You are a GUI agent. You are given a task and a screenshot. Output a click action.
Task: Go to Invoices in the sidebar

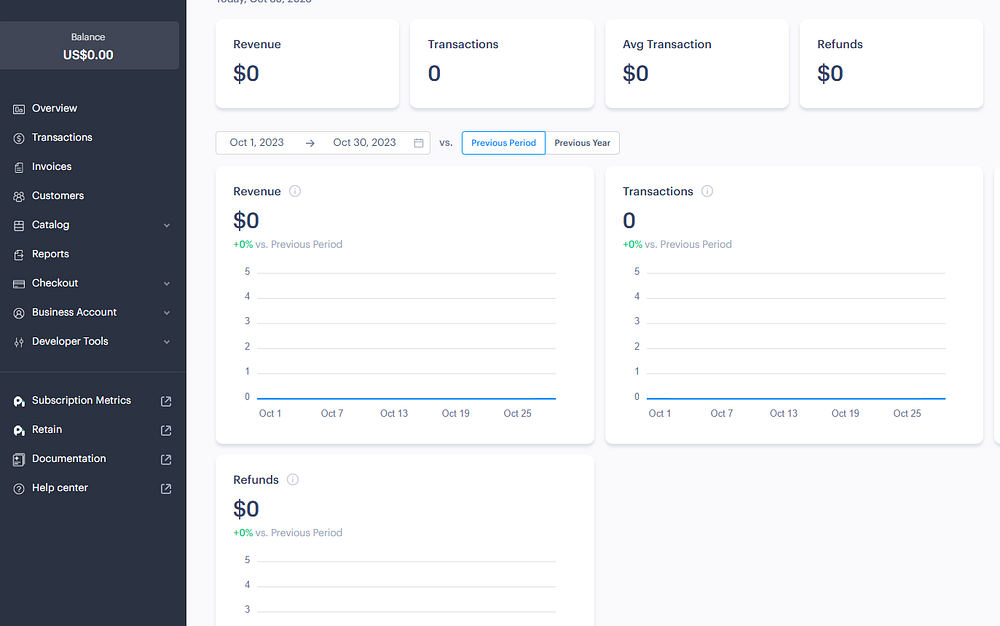pos(52,166)
